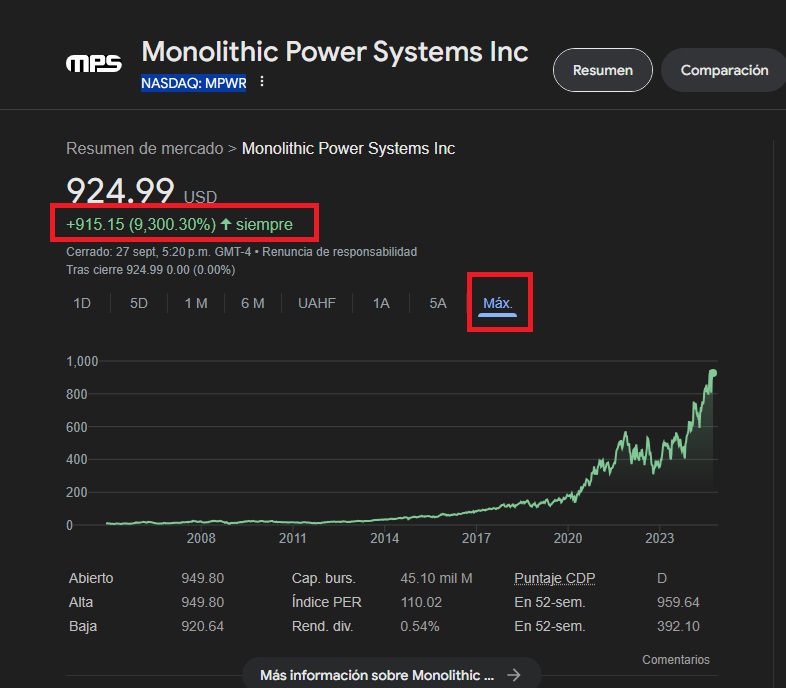Open the Resumen button
Viewport: 786px width, 688px height.
coord(603,70)
